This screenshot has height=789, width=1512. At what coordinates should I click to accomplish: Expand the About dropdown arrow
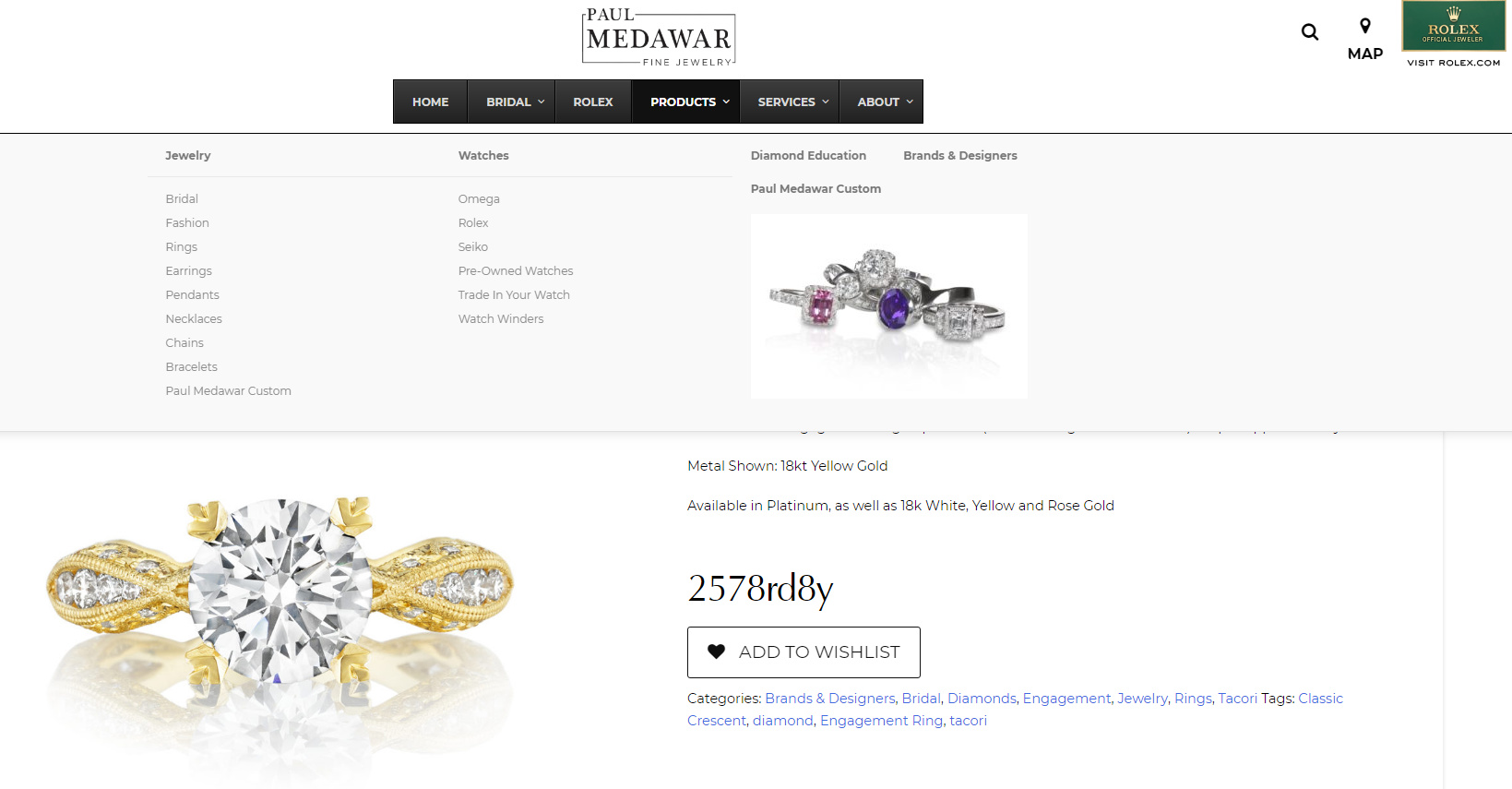910,102
